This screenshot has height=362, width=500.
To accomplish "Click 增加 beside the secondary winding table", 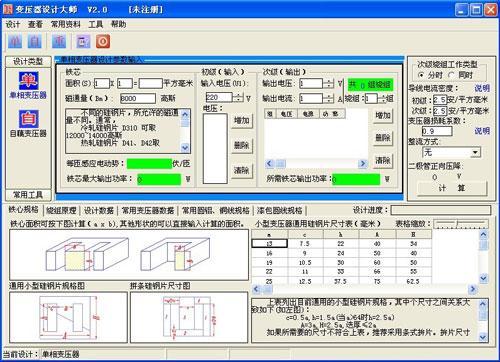I will (383, 116).
